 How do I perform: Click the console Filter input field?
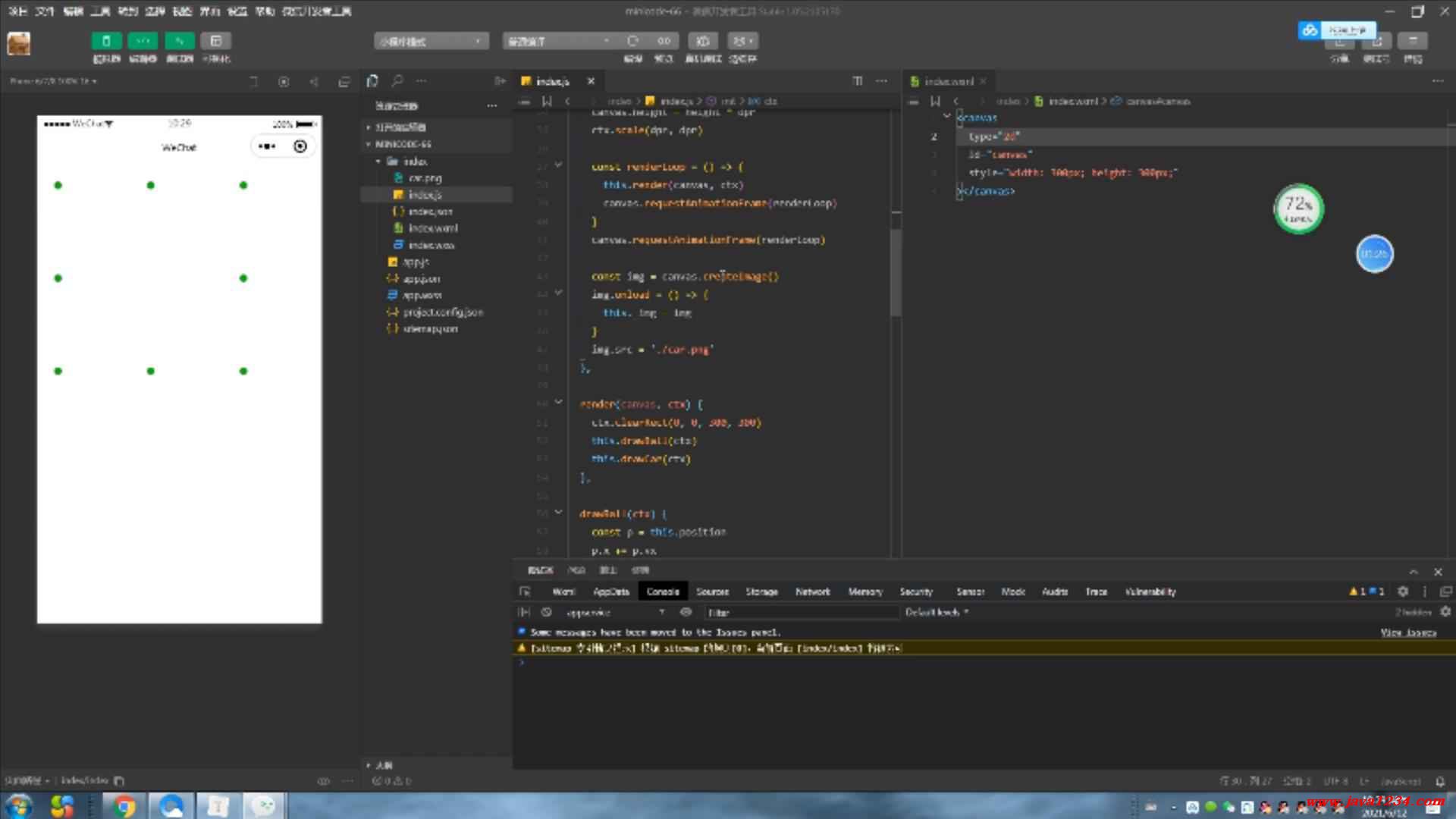801,612
